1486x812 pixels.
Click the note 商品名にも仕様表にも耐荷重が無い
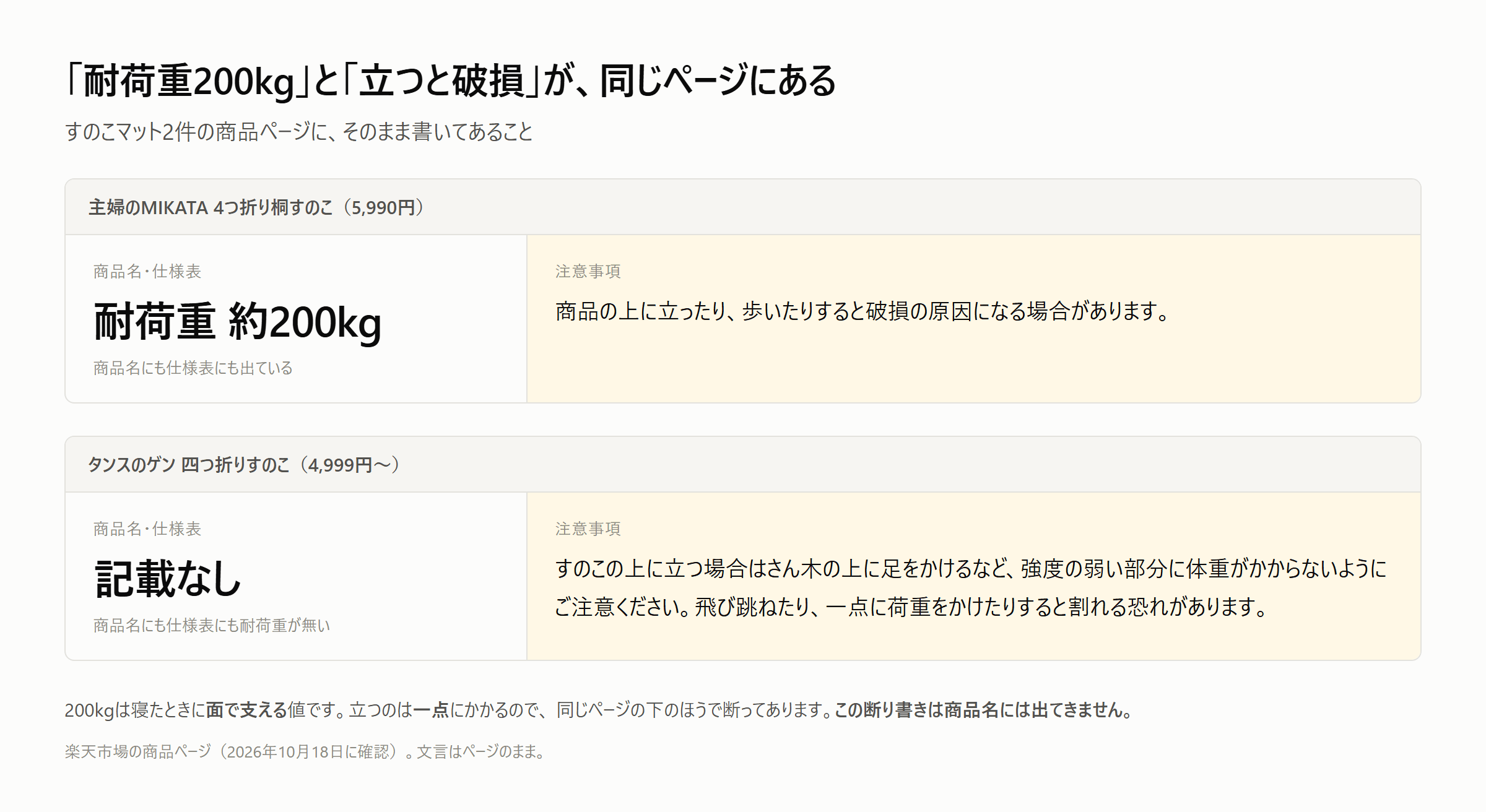click(212, 626)
